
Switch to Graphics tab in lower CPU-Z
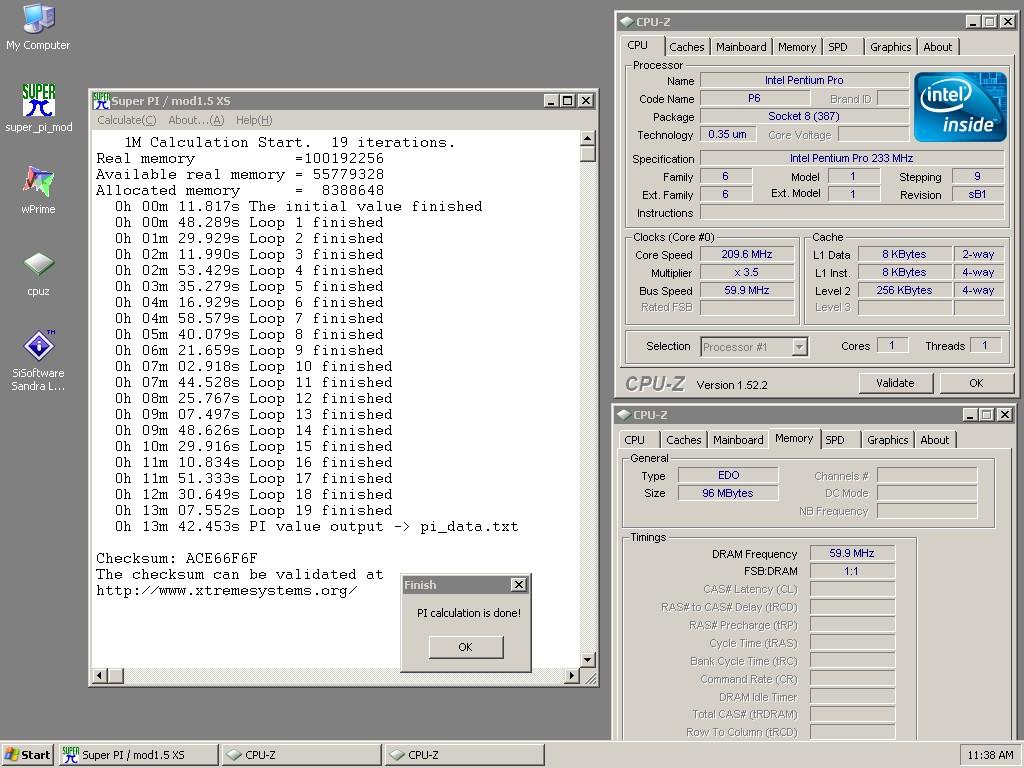(888, 440)
